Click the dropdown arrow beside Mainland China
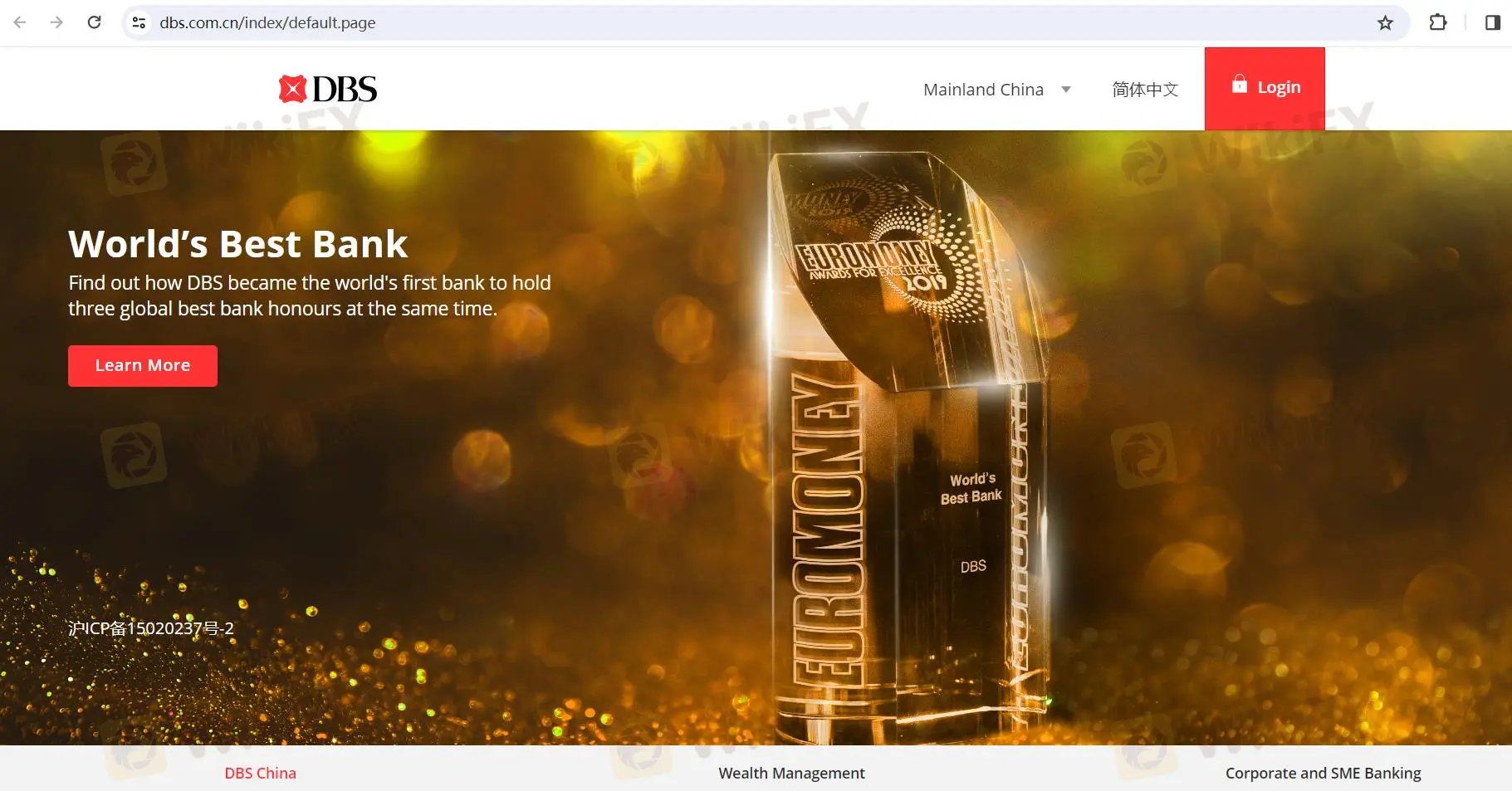The width and height of the screenshot is (1512, 791). [x=1066, y=90]
